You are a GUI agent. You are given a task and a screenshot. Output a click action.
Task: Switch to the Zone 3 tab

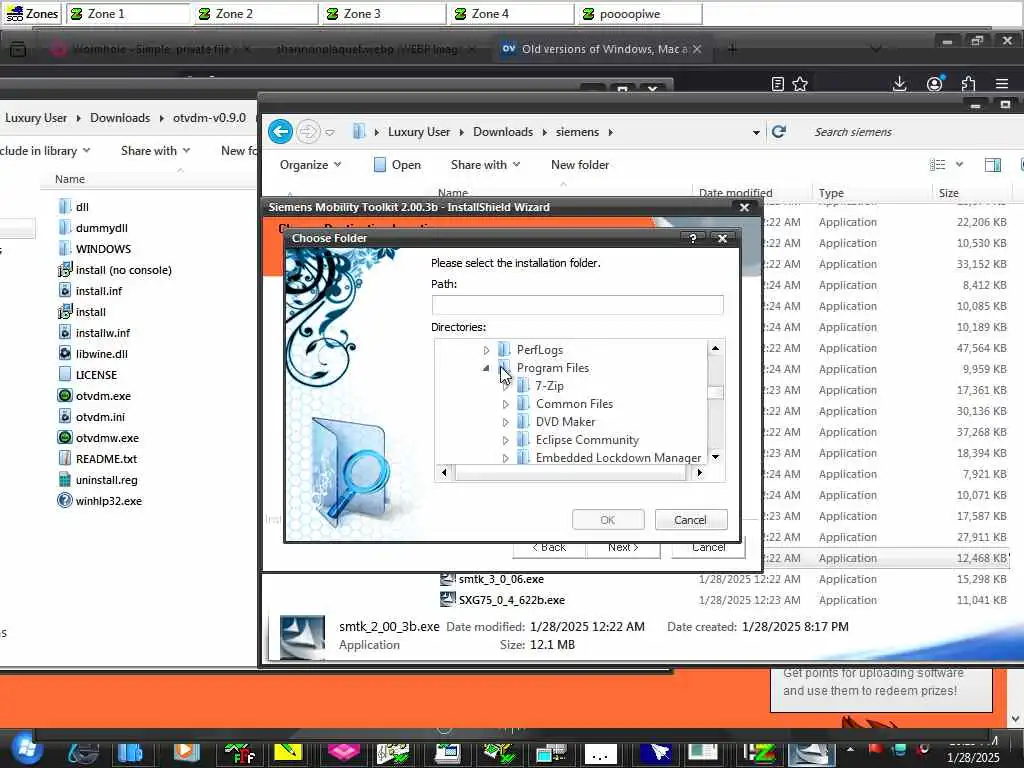(x=385, y=14)
